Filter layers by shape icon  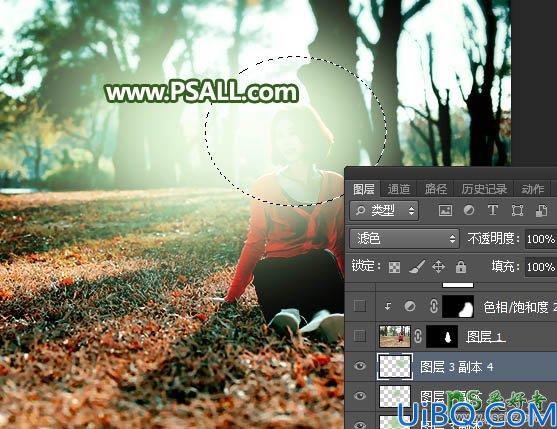tap(517, 210)
